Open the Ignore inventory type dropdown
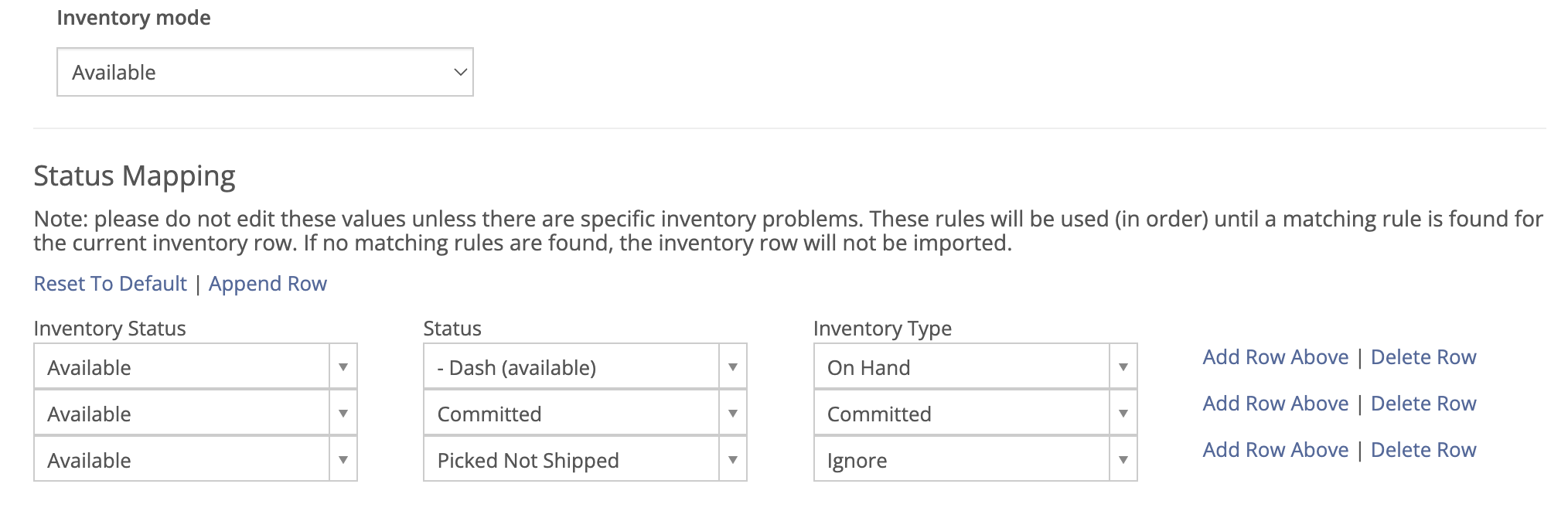1568x518 pixels. 1123,460
